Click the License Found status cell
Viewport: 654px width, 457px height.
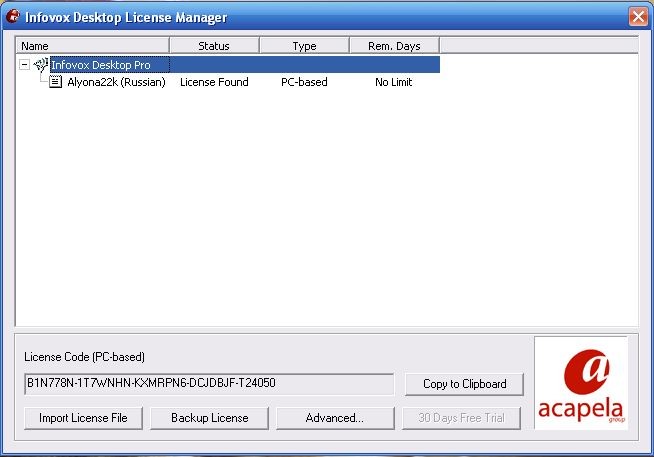pos(214,82)
